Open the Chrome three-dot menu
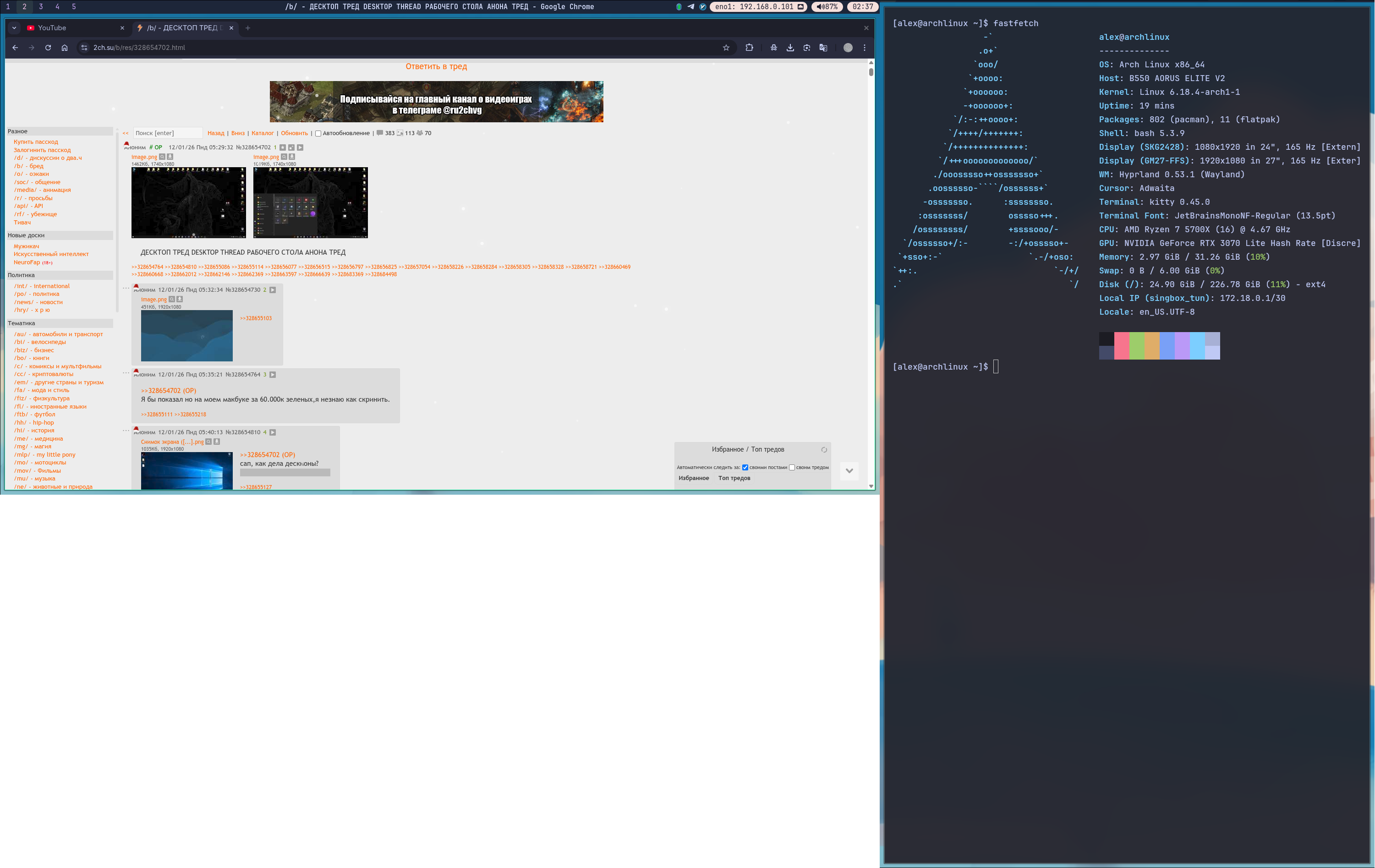This screenshot has width=1375, height=868. [x=864, y=48]
